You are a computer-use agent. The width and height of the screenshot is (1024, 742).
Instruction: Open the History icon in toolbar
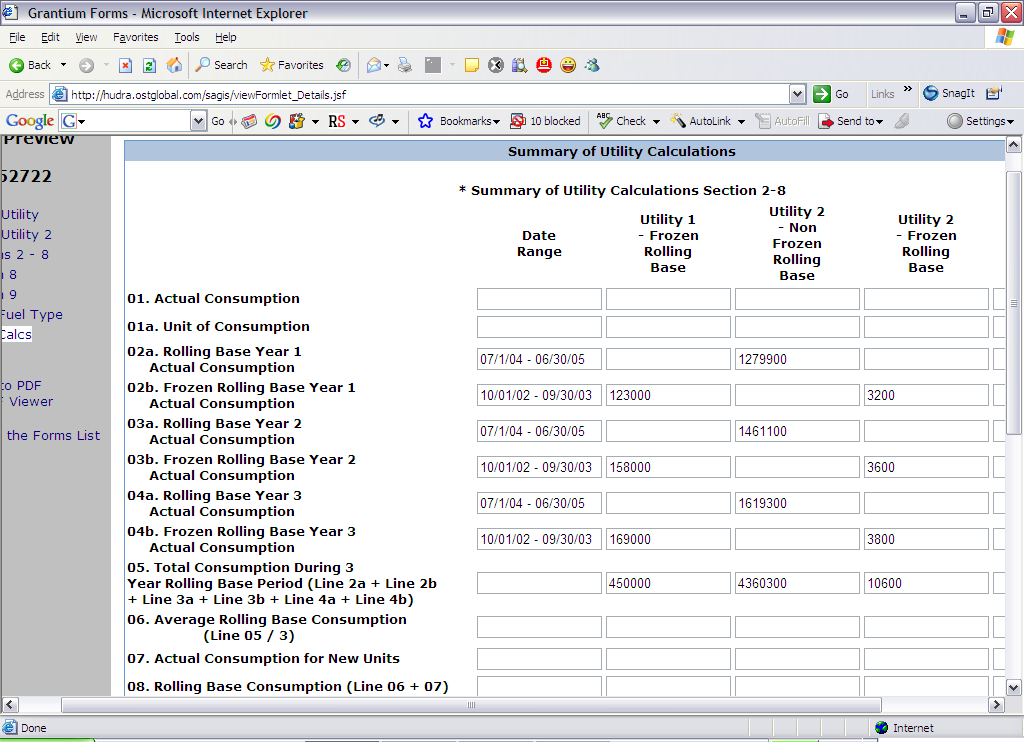coord(343,65)
